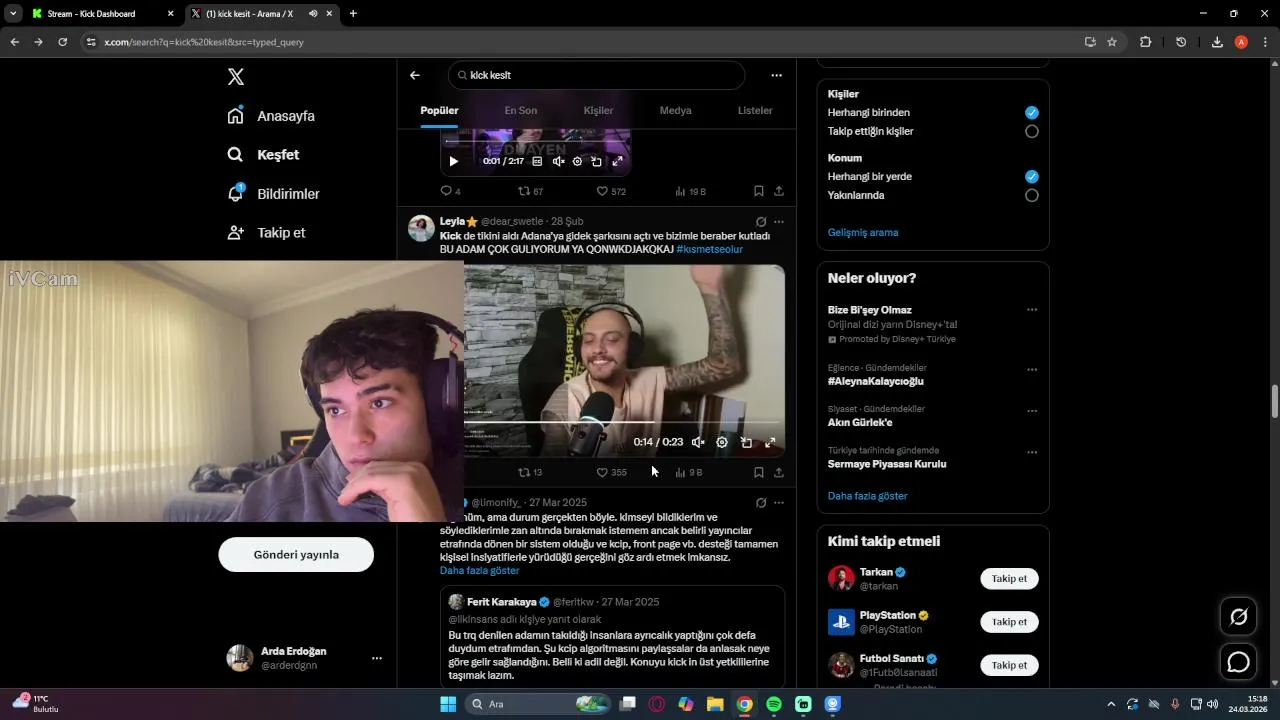This screenshot has width=1280, height=720.
Task: Show more trends via 'Daha fazla göster'
Action: coord(867,496)
